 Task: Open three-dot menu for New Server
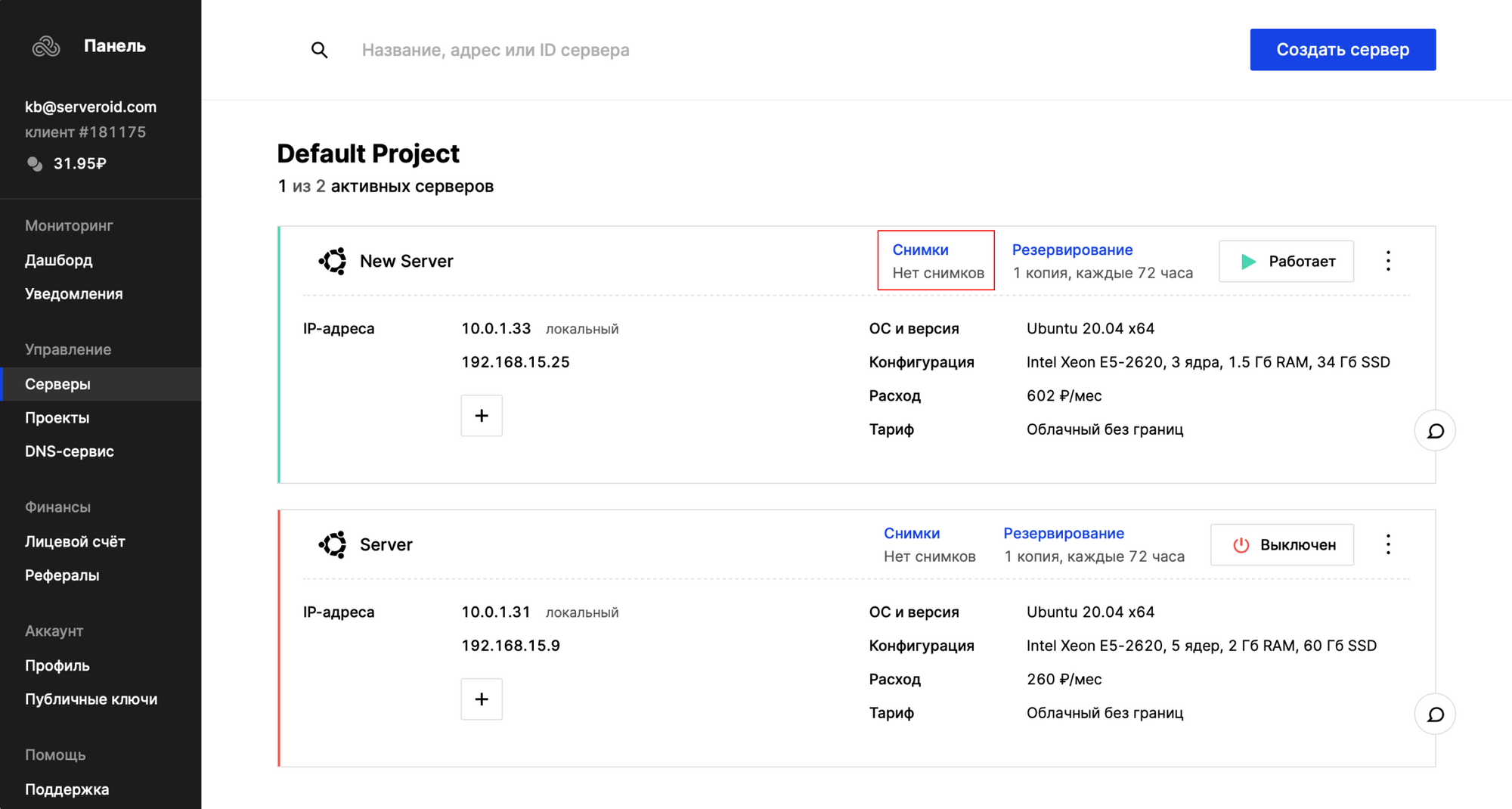coord(1388,261)
